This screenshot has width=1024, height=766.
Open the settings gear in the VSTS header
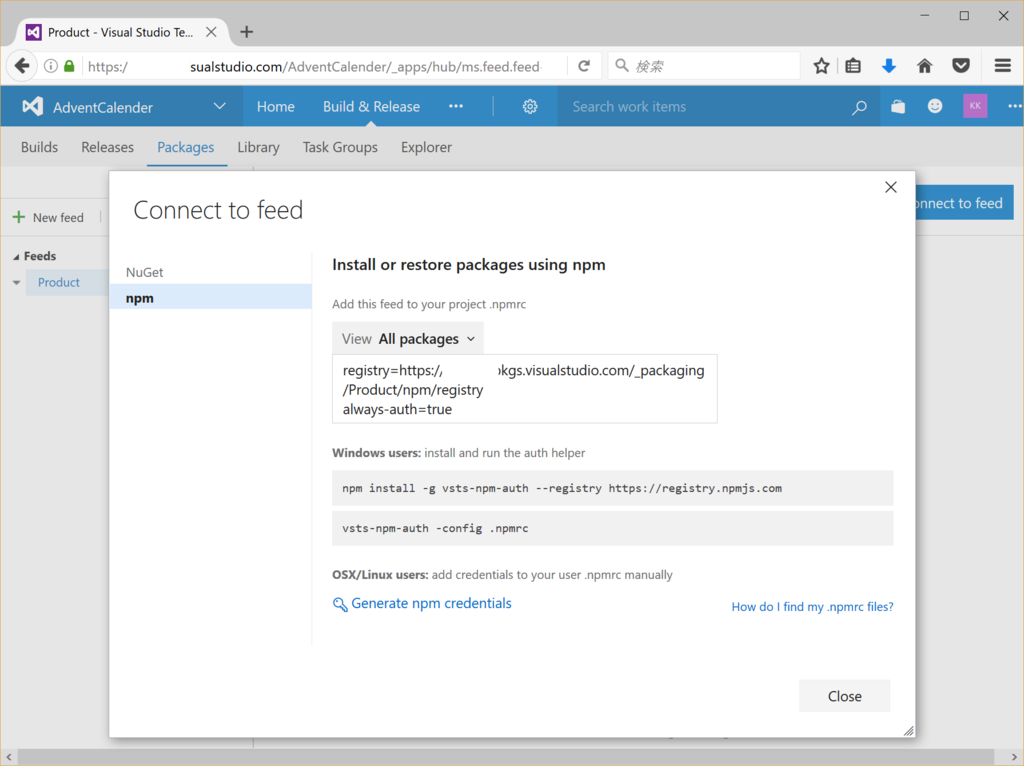[530, 106]
